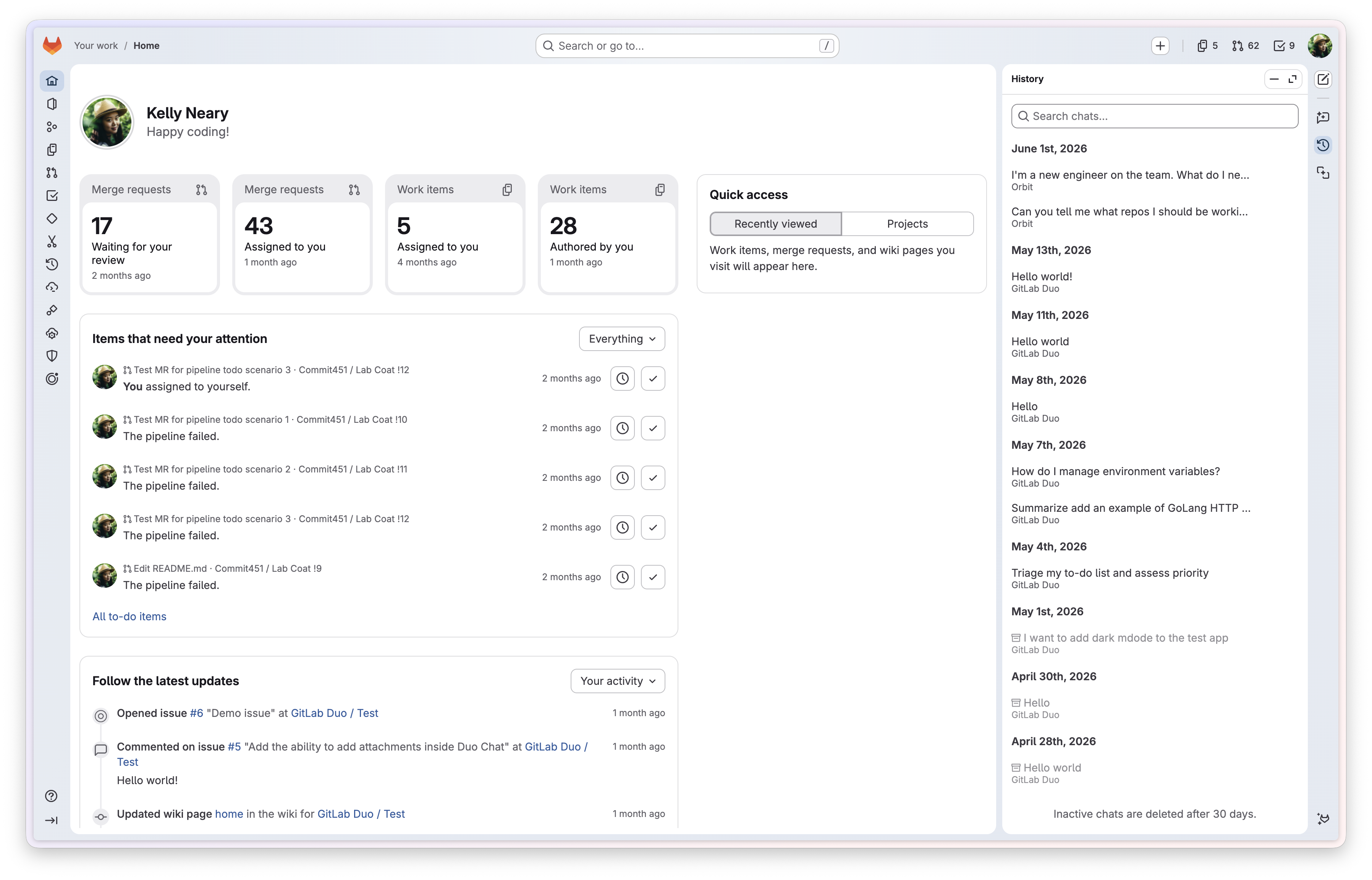Open issue #5 link in latest updates

[x=234, y=747]
